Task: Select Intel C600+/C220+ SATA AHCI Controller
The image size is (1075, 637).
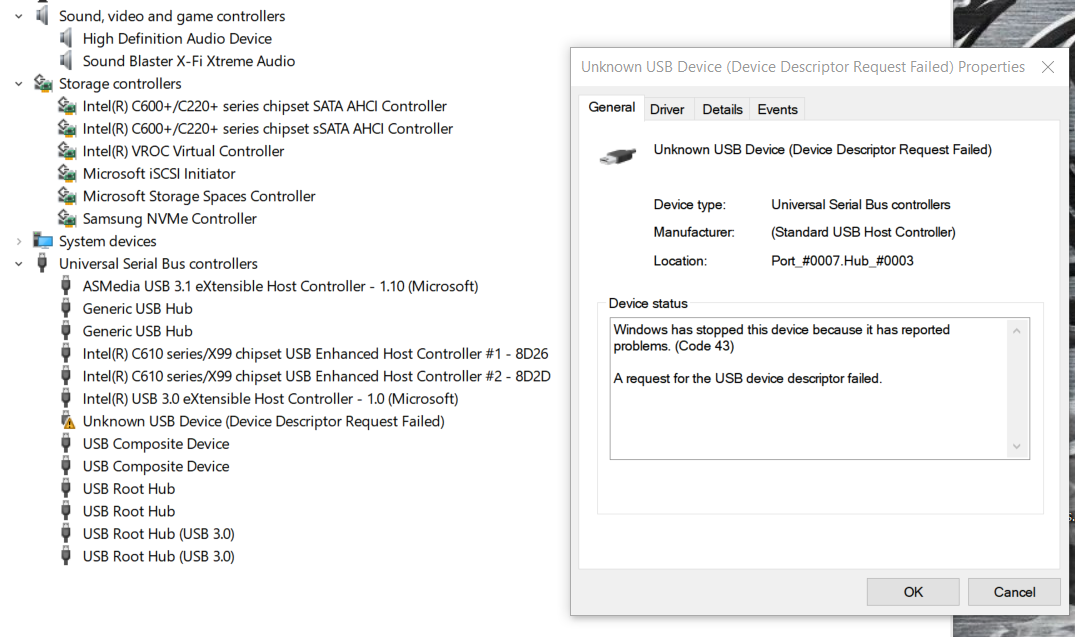Action: 265,106
